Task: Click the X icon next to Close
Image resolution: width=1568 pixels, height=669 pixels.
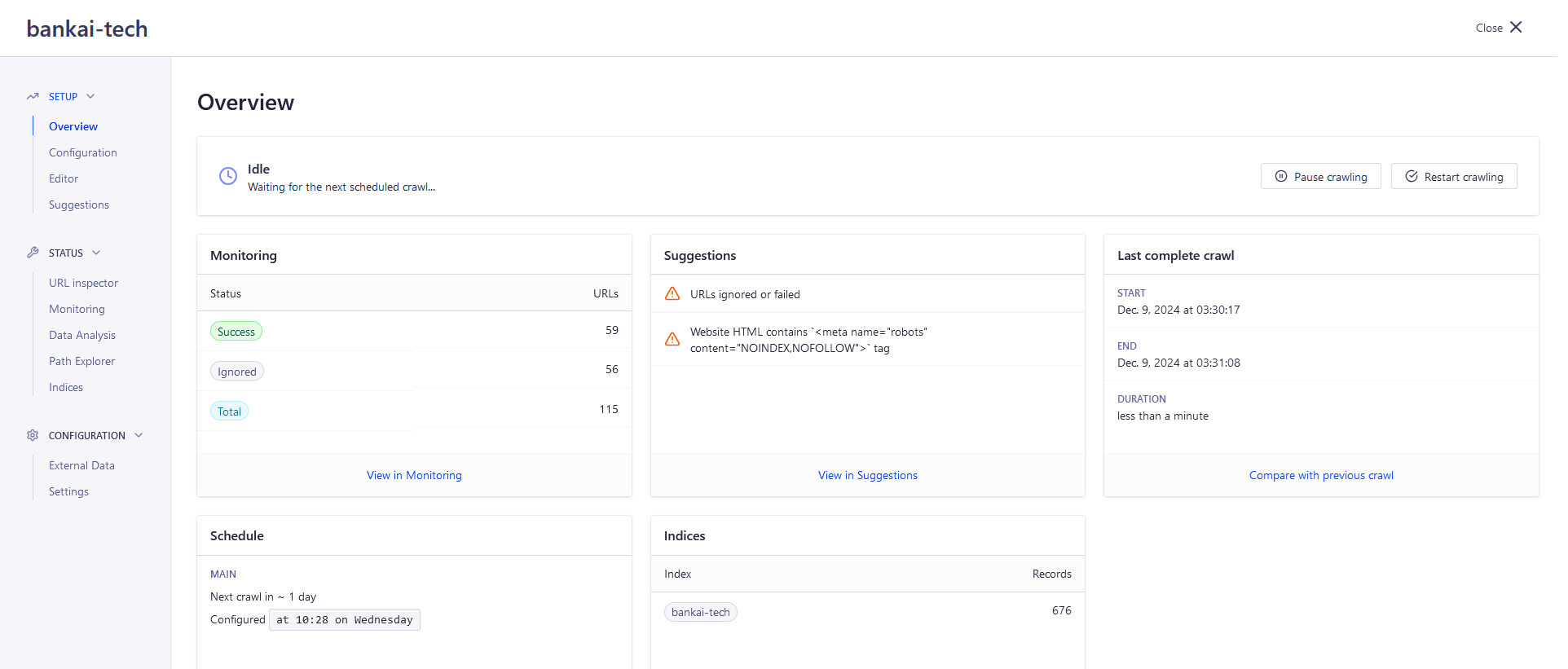Action: (x=1516, y=28)
